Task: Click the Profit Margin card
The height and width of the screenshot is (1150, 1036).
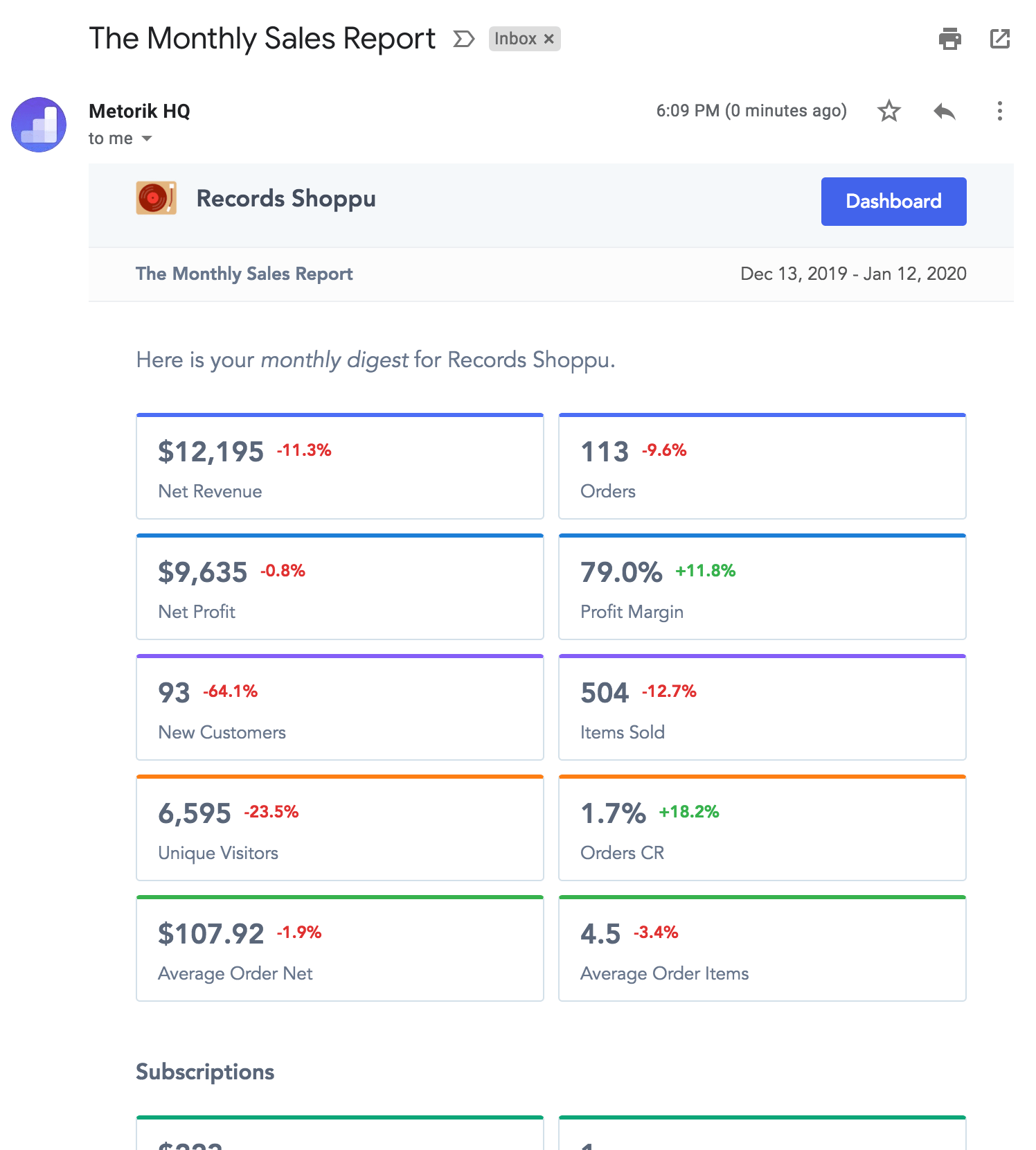Action: tap(762, 587)
